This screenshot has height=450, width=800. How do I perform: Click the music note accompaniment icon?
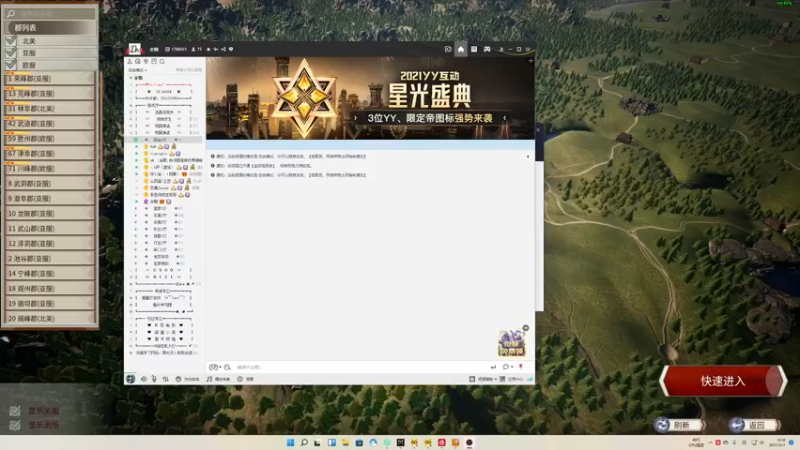pos(209,379)
